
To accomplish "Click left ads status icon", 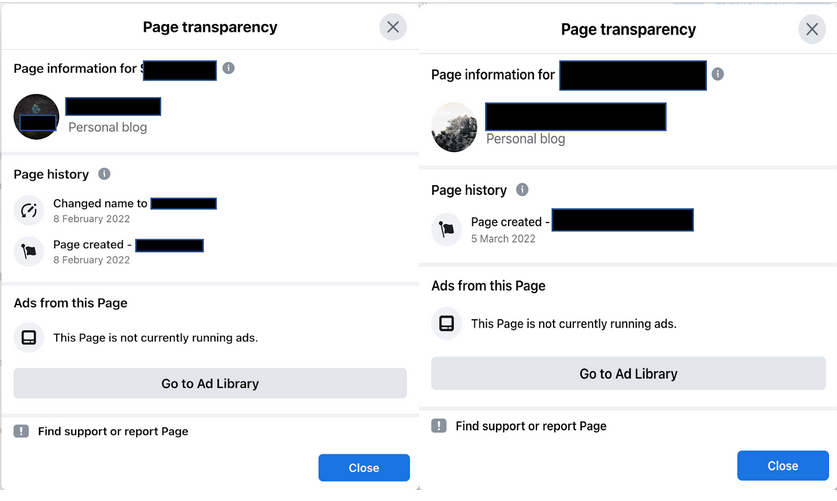I will (x=29, y=338).
